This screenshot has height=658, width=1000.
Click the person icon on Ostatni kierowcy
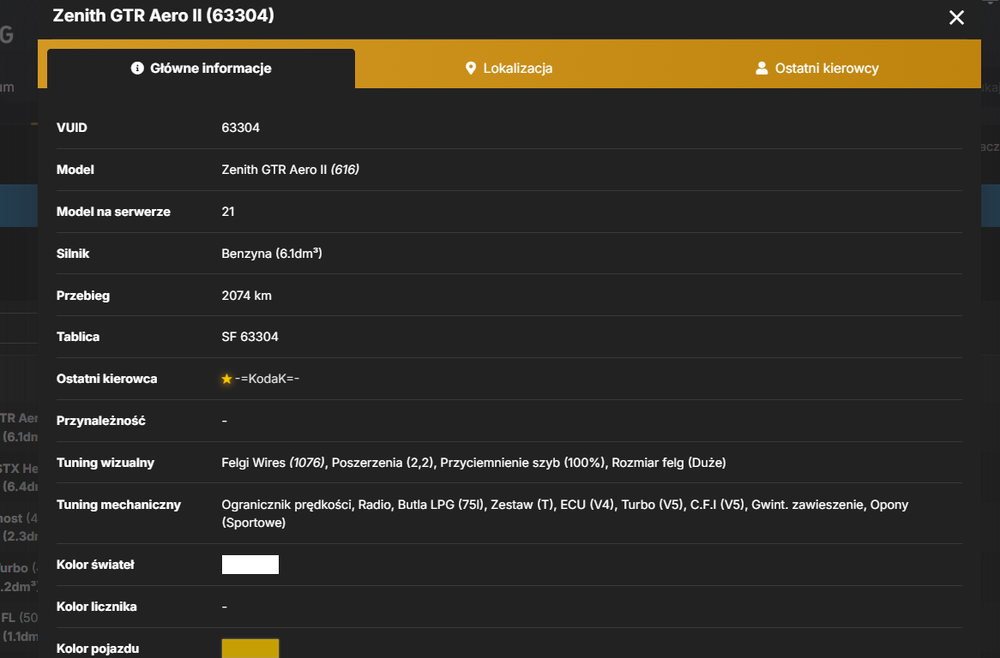pos(761,68)
